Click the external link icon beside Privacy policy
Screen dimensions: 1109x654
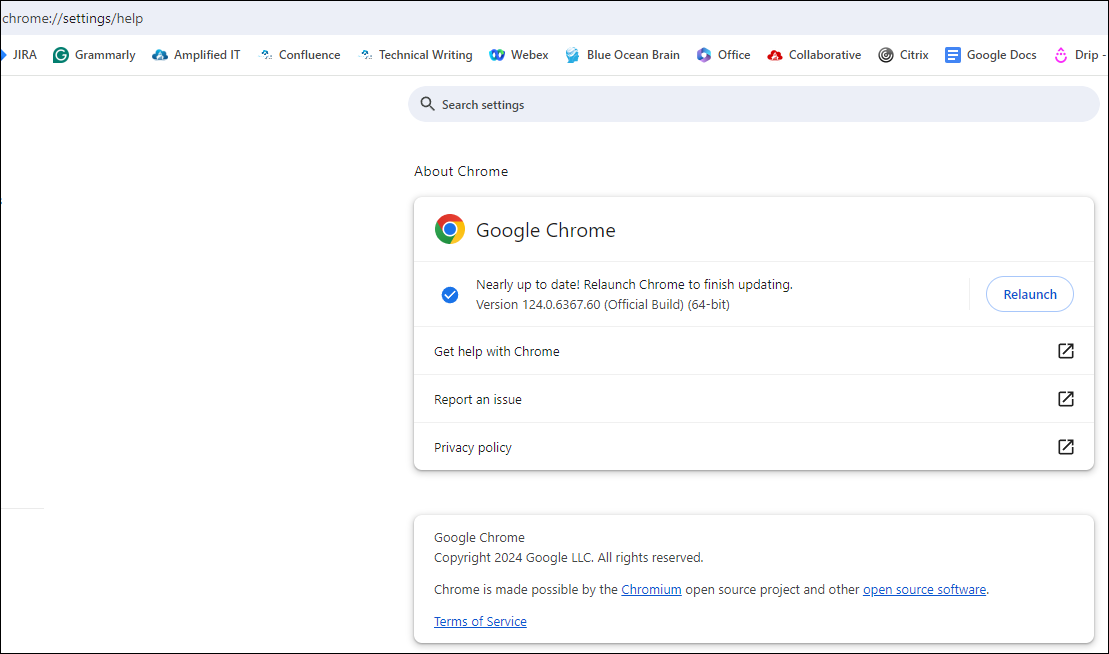pos(1065,447)
